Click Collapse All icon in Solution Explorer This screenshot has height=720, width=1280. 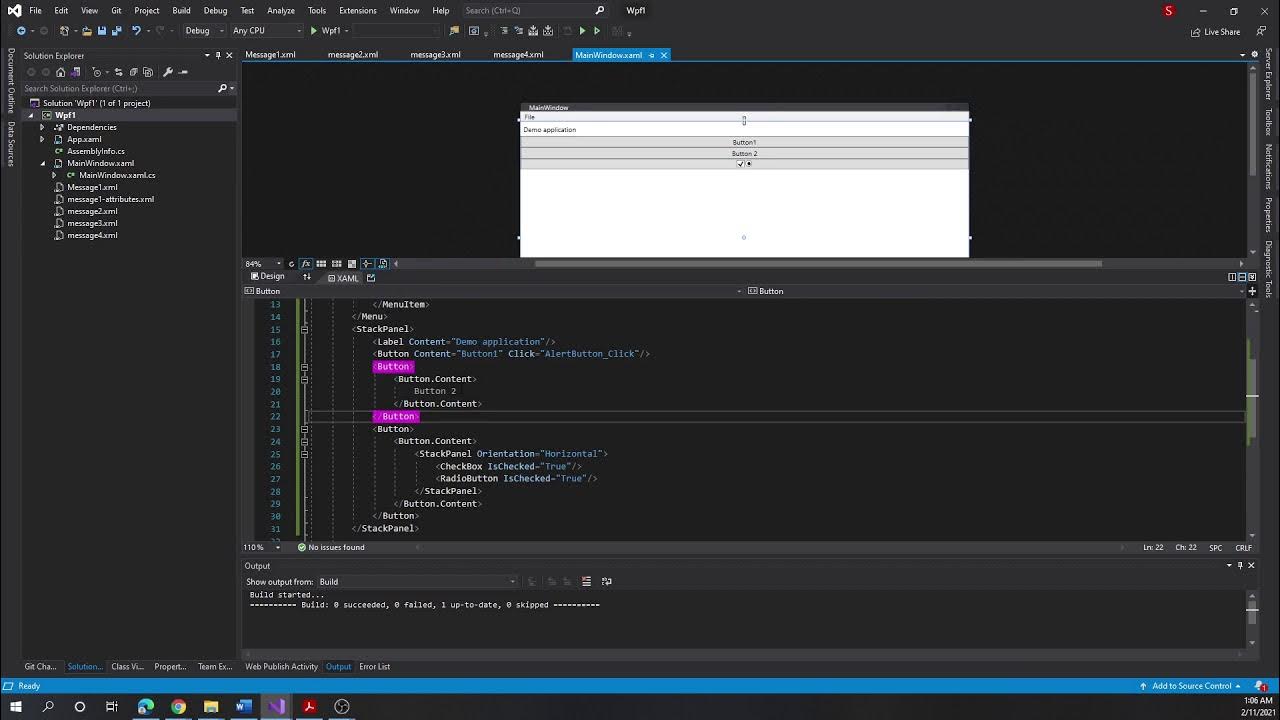(134, 72)
